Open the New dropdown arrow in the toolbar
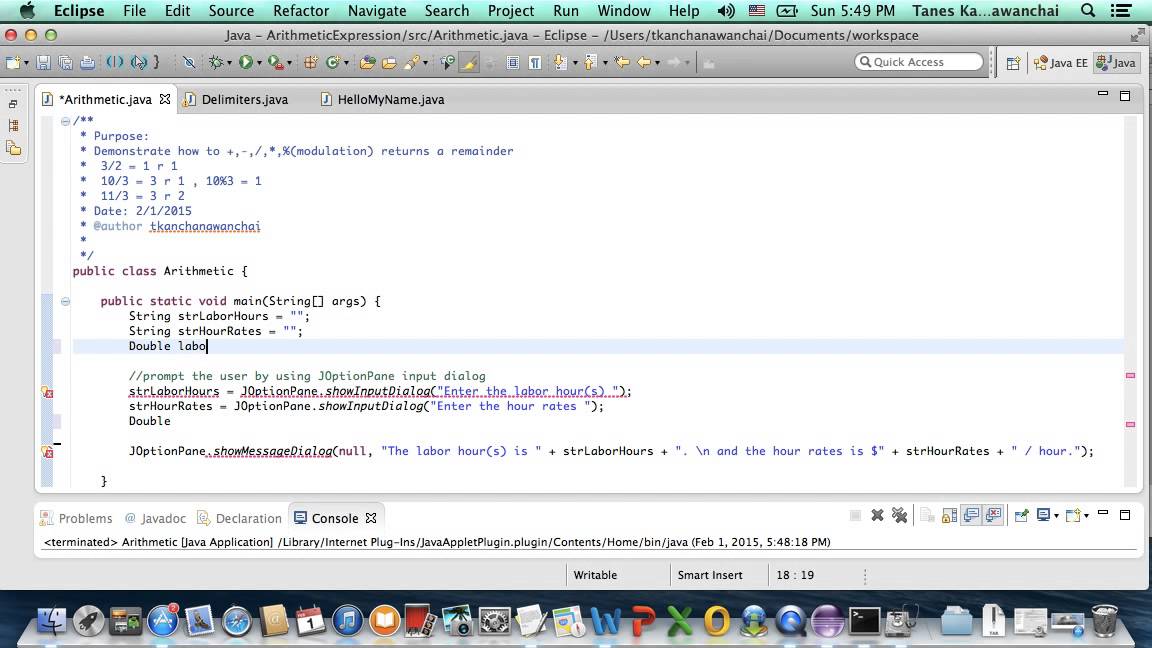The width and height of the screenshot is (1152, 648). click(26, 64)
